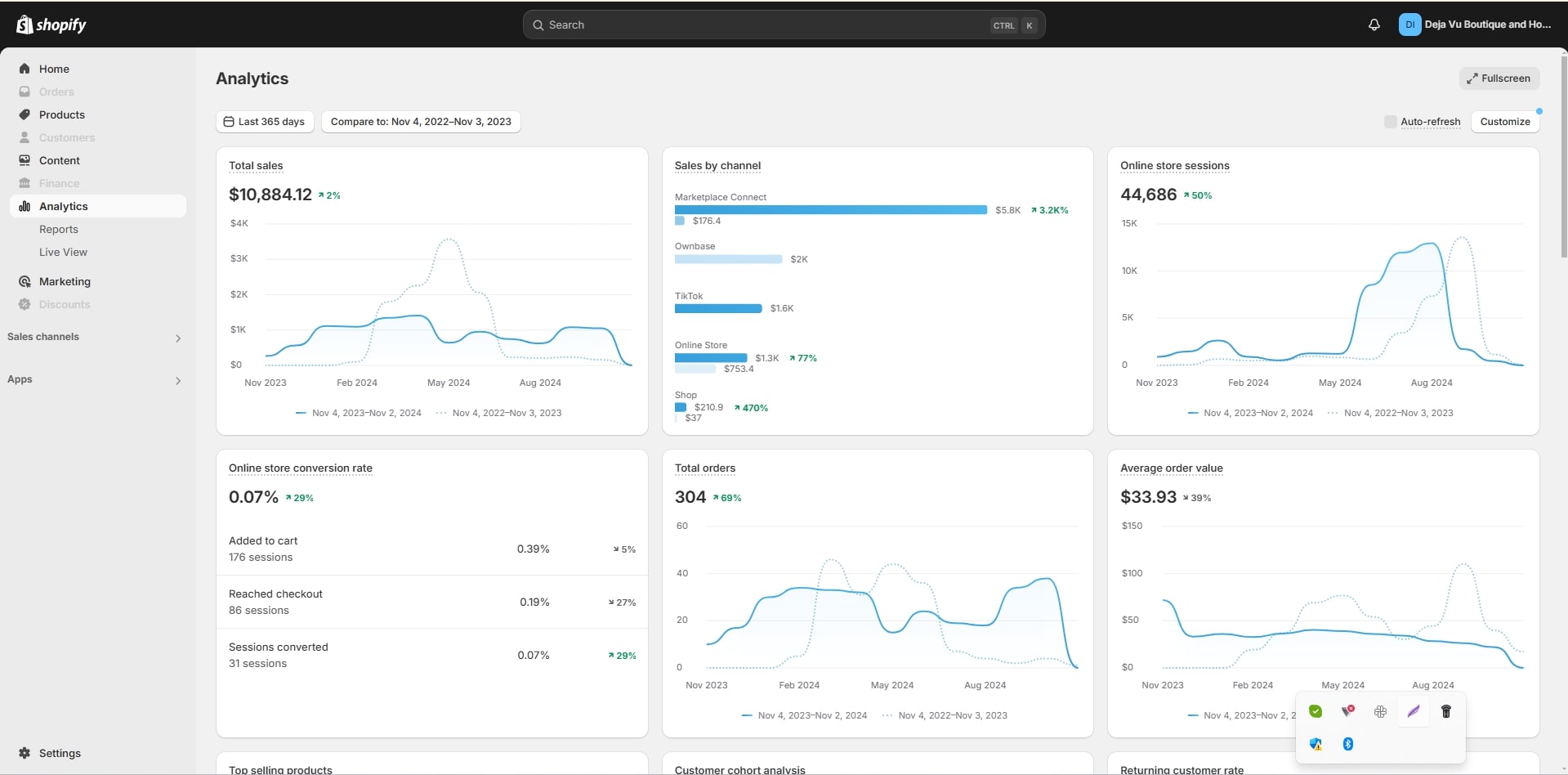Click the Slack icon in the tray popup
The height and width of the screenshot is (775, 1568).
(x=1381, y=711)
